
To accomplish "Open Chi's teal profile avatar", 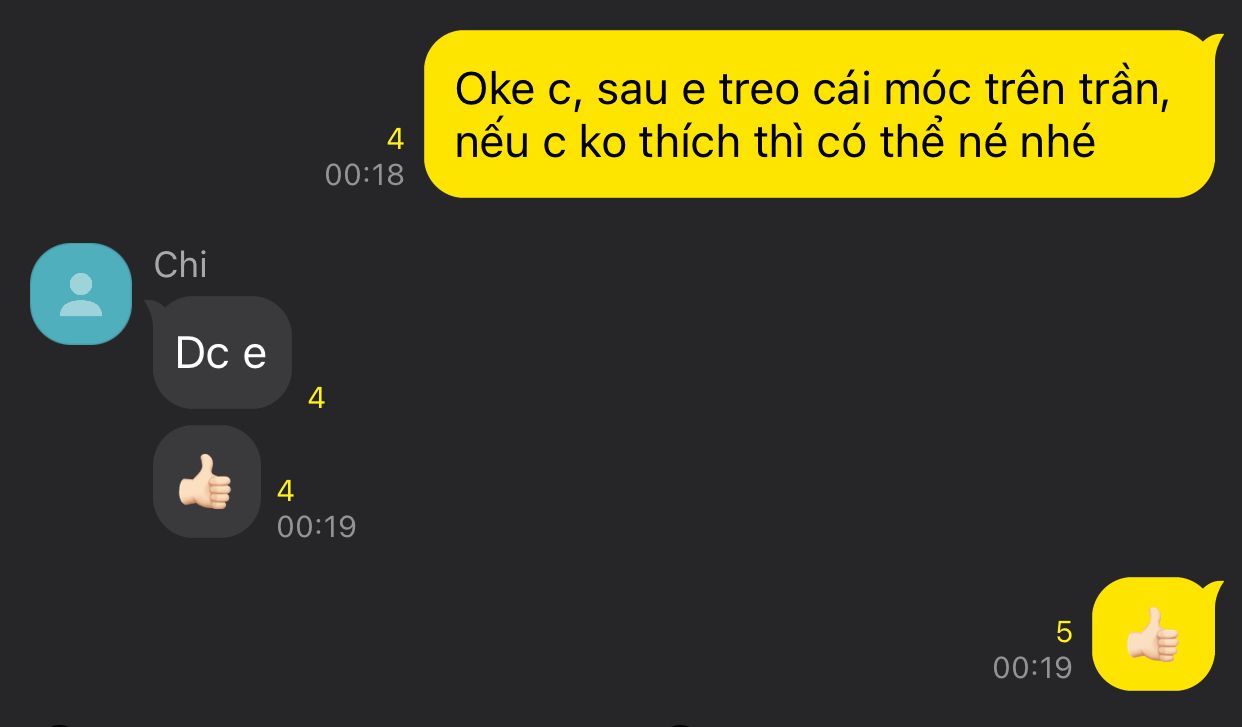I will point(81,294).
